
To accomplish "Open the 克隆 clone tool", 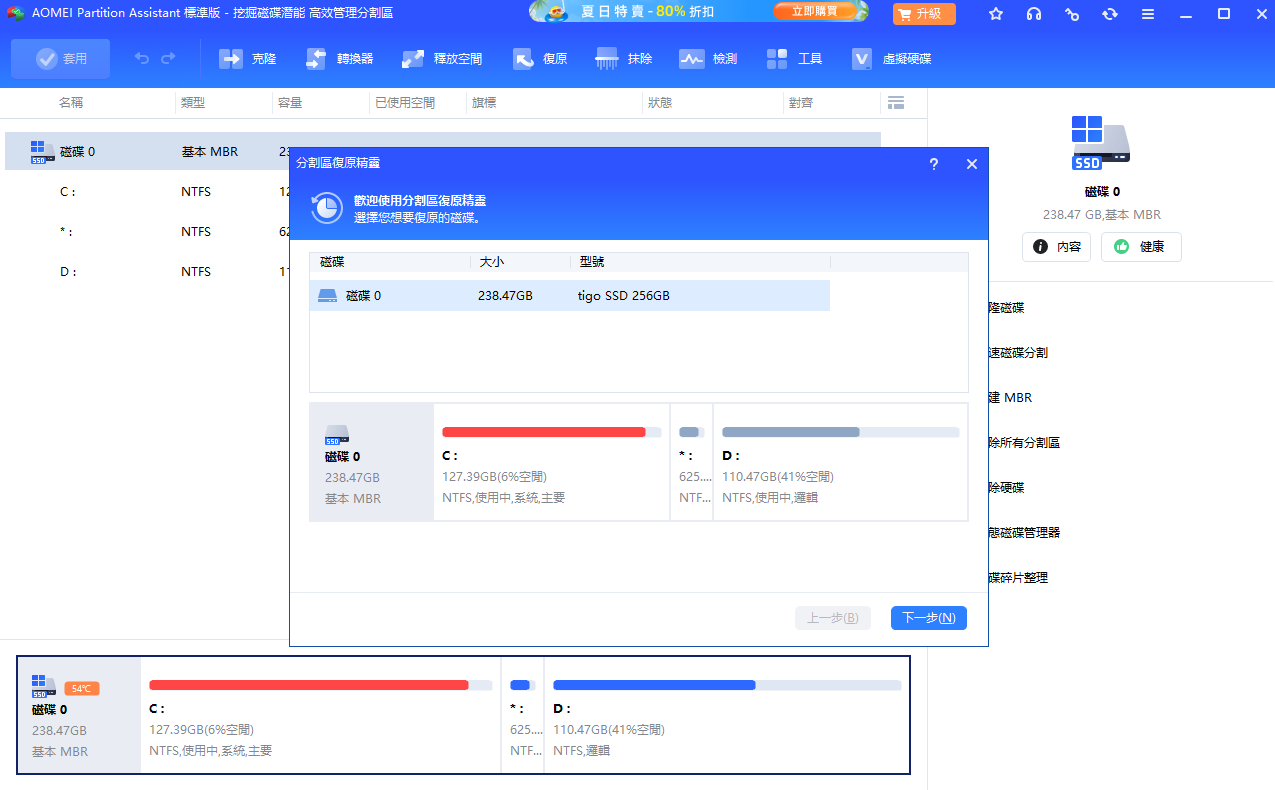I will 247,59.
